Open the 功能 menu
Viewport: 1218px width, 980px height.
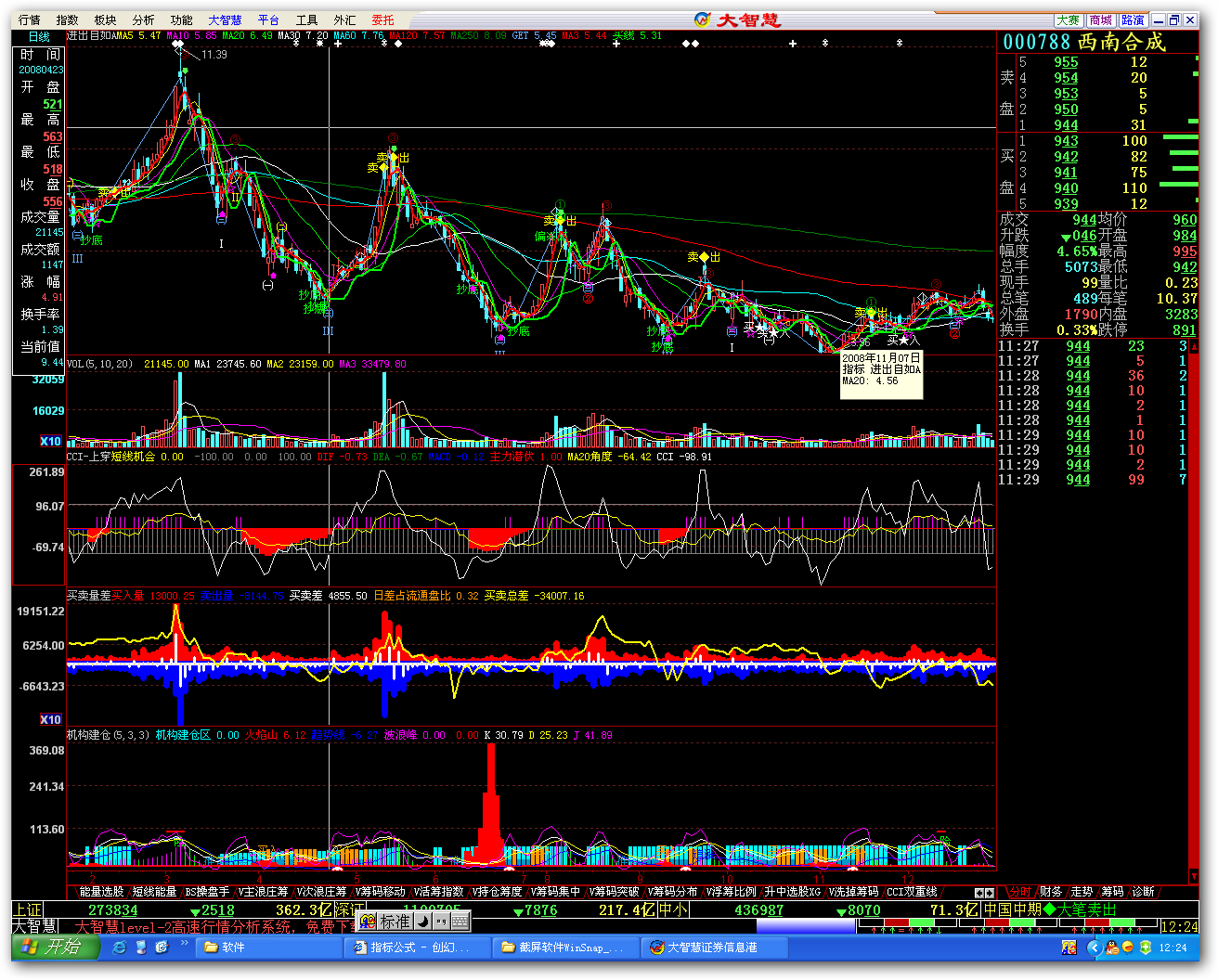(x=181, y=19)
